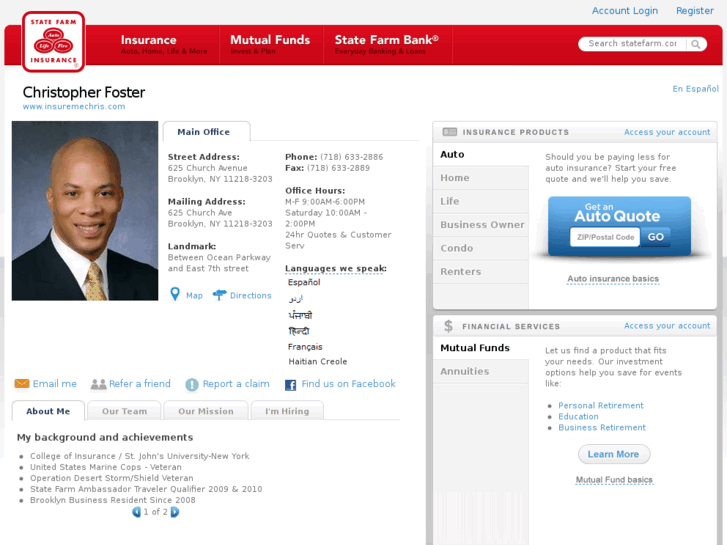Click the Directions signpost icon
The width and height of the screenshot is (727, 545).
pos(219,295)
